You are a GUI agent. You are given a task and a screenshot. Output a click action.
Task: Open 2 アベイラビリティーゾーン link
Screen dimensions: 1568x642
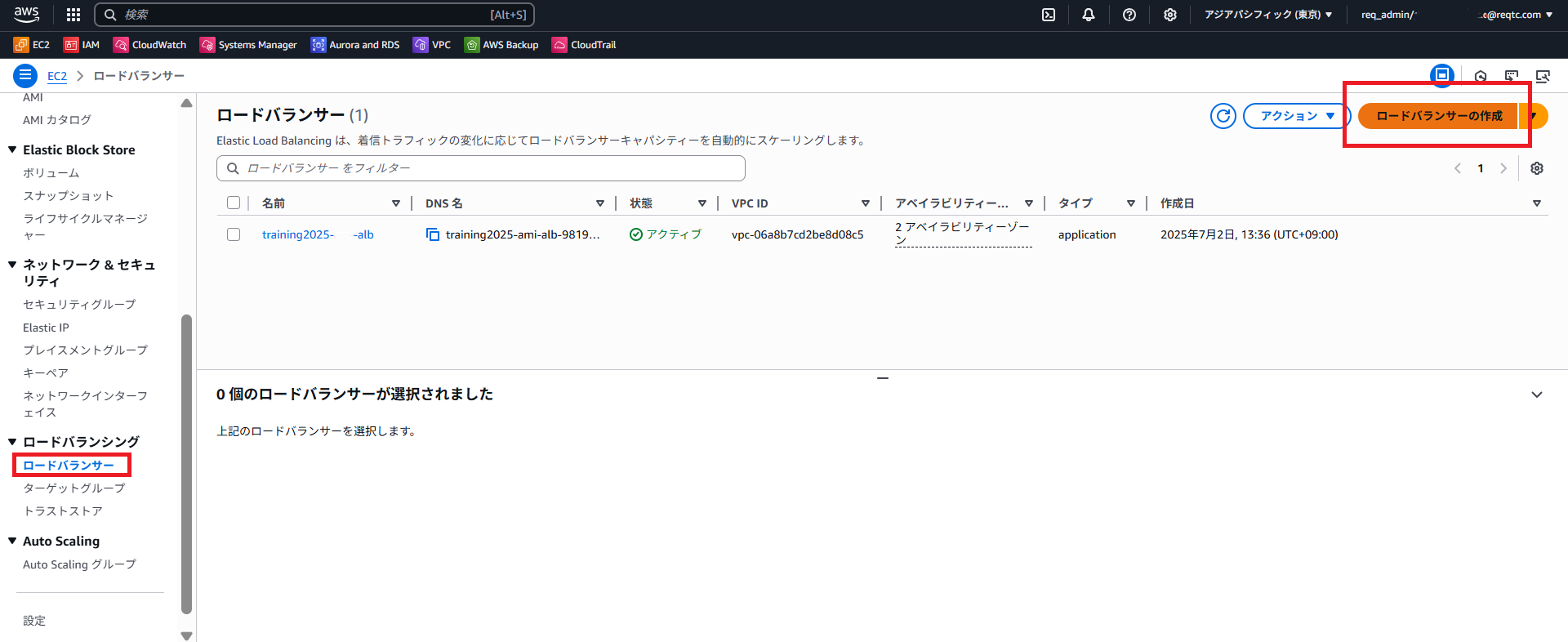(x=963, y=234)
